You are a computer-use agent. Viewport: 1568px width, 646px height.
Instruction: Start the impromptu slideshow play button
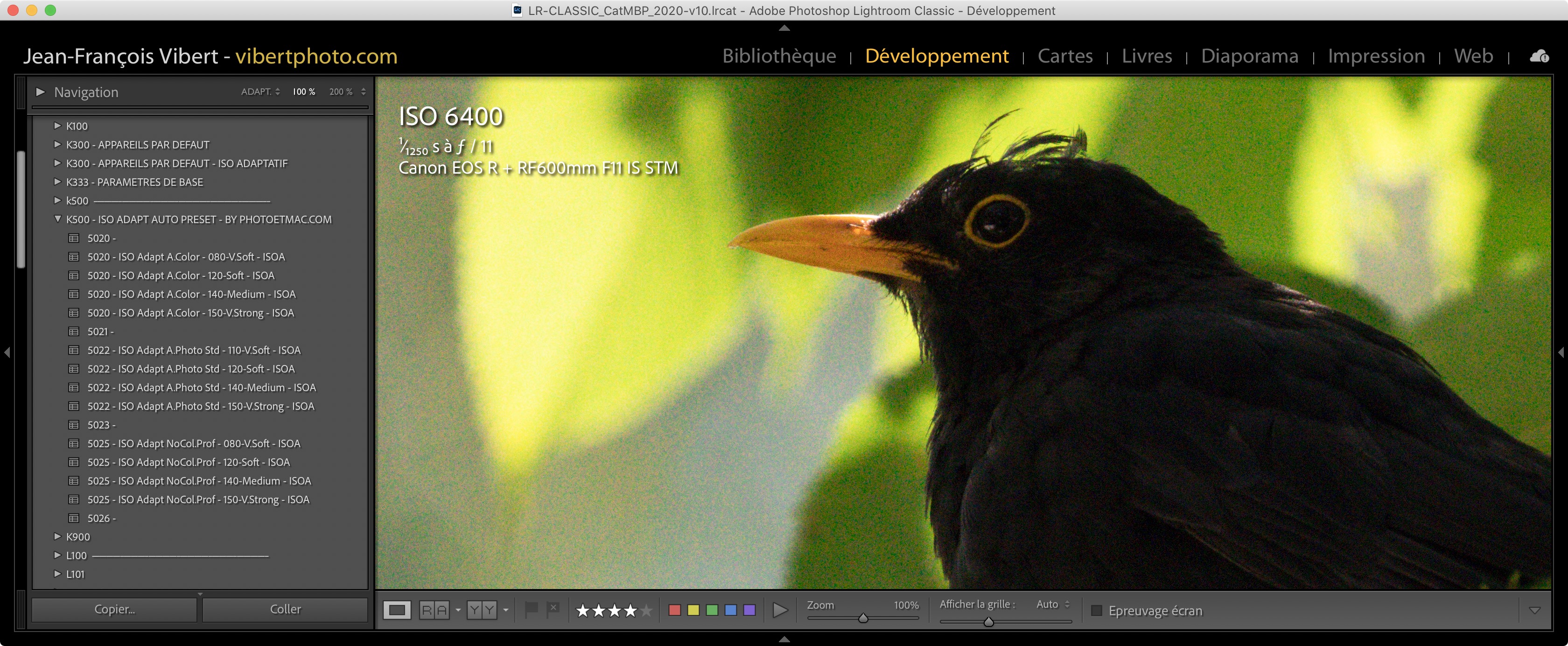tap(780, 610)
